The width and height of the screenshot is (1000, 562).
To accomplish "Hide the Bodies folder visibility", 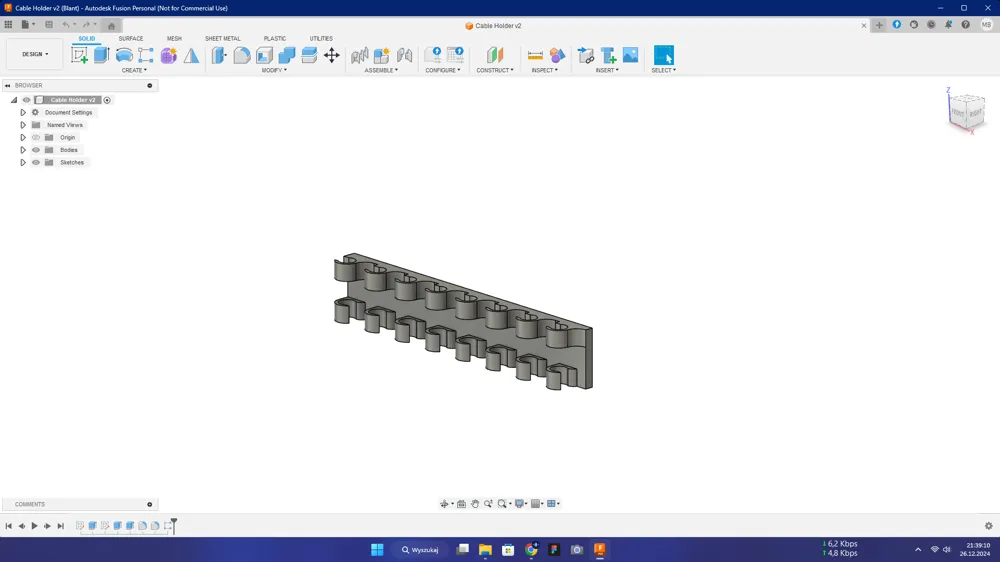I will pos(36,150).
